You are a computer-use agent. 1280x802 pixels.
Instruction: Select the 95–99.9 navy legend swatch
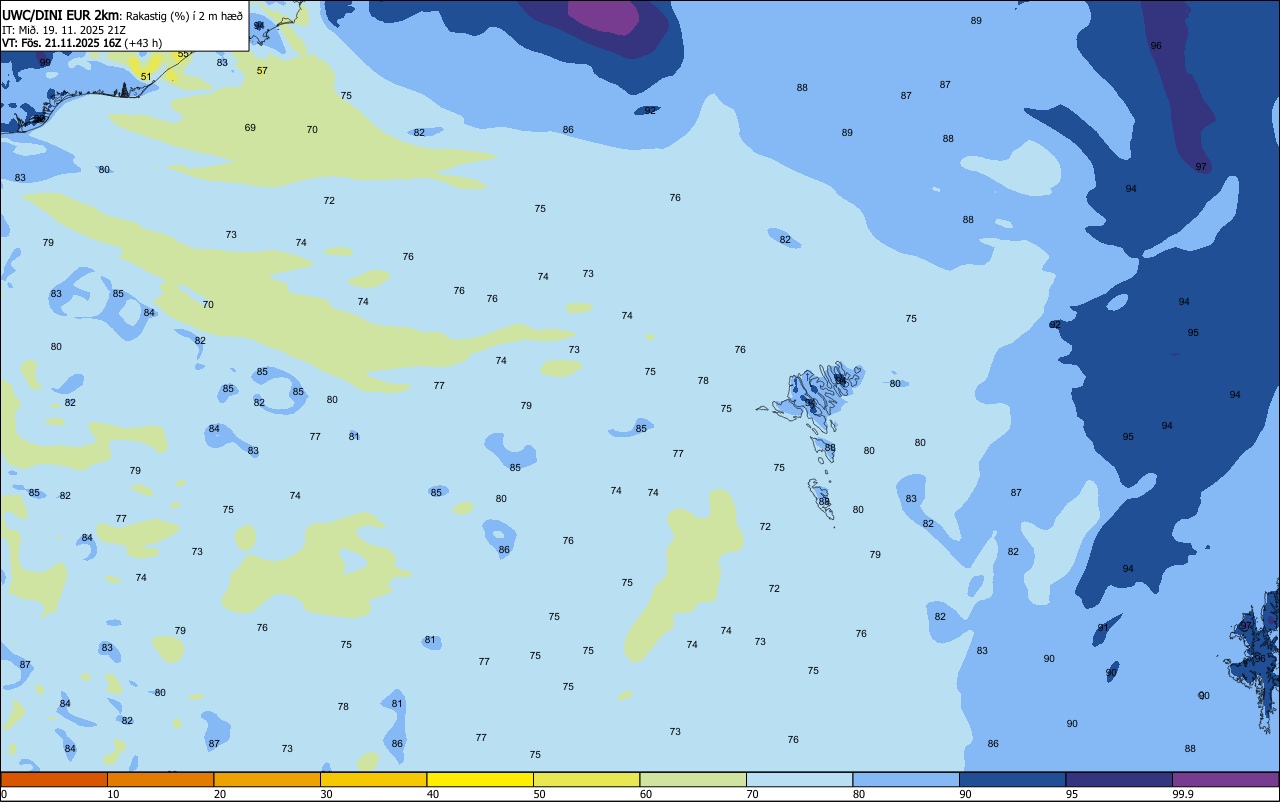point(1119,779)
